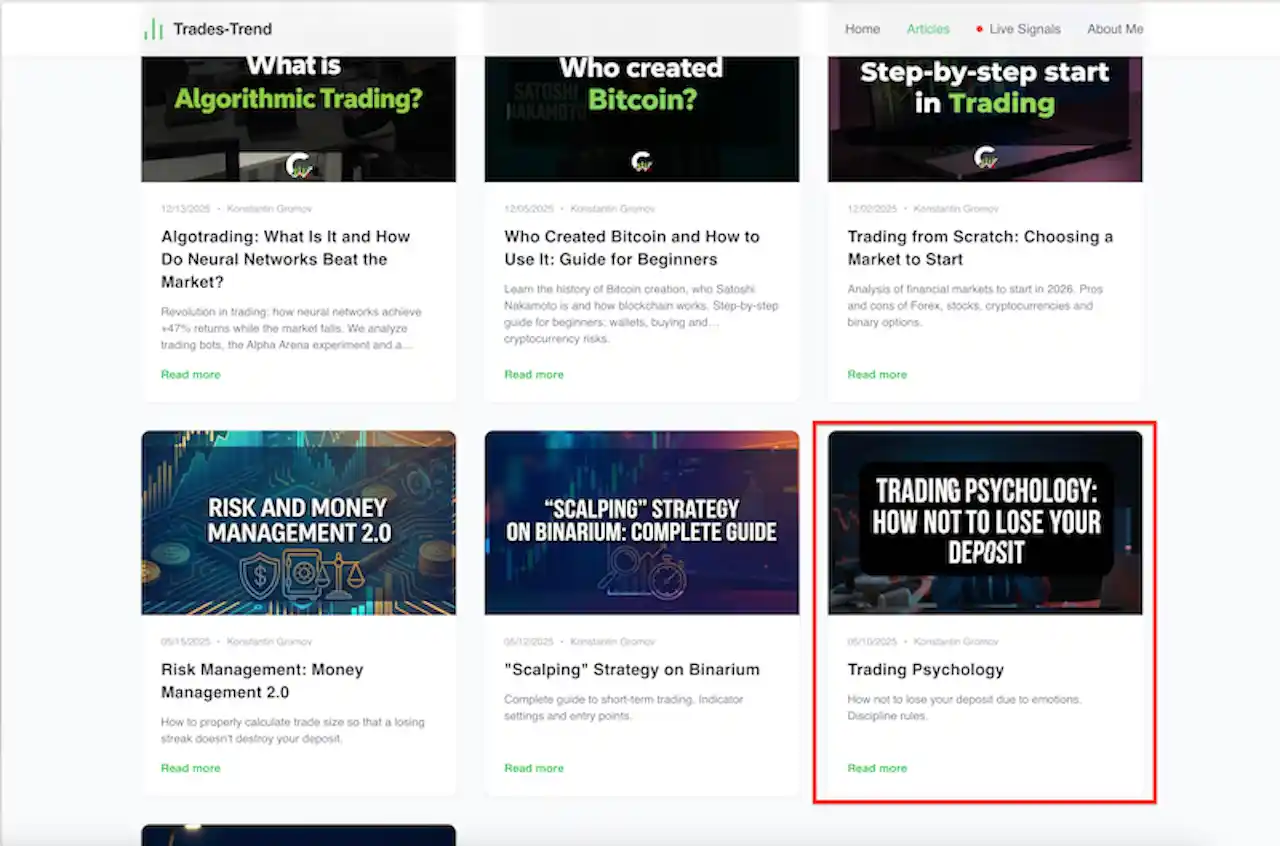Click the Trades-Trend bar chart logo icon
The width and height of the screenshot is (1280, 846).
pos(153,29)
